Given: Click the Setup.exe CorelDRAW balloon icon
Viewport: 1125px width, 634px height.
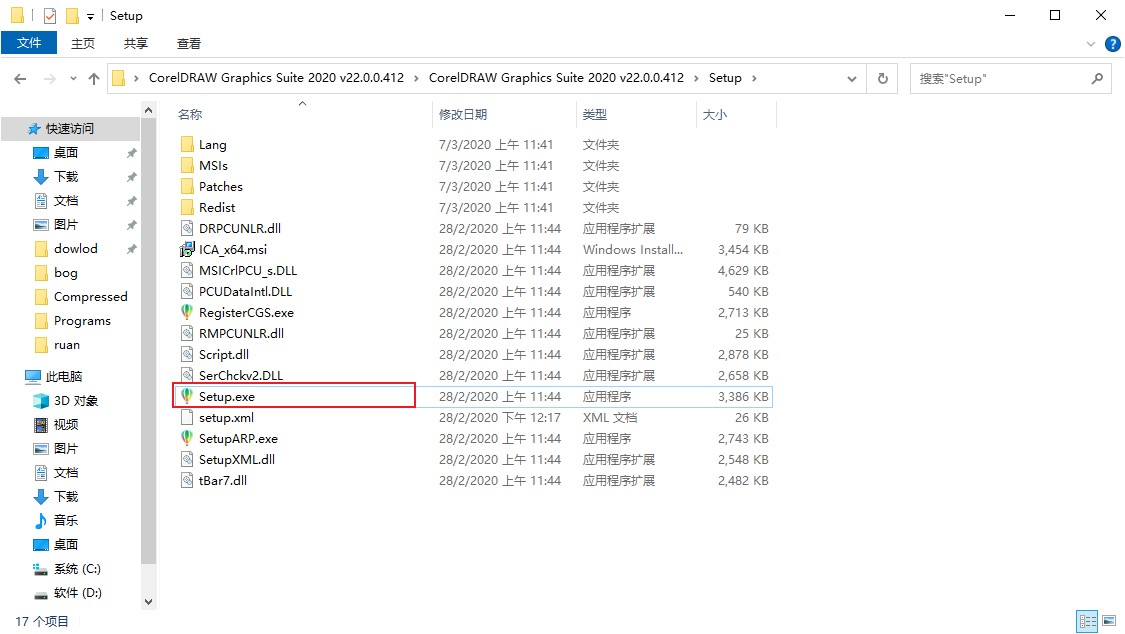Looking at the screenshot, I should pos(187,396).
